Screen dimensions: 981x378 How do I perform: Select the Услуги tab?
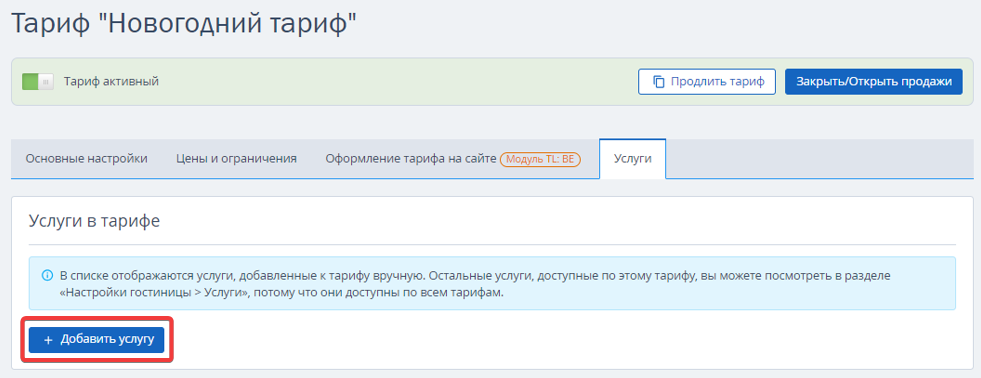[x=633, y=158]
